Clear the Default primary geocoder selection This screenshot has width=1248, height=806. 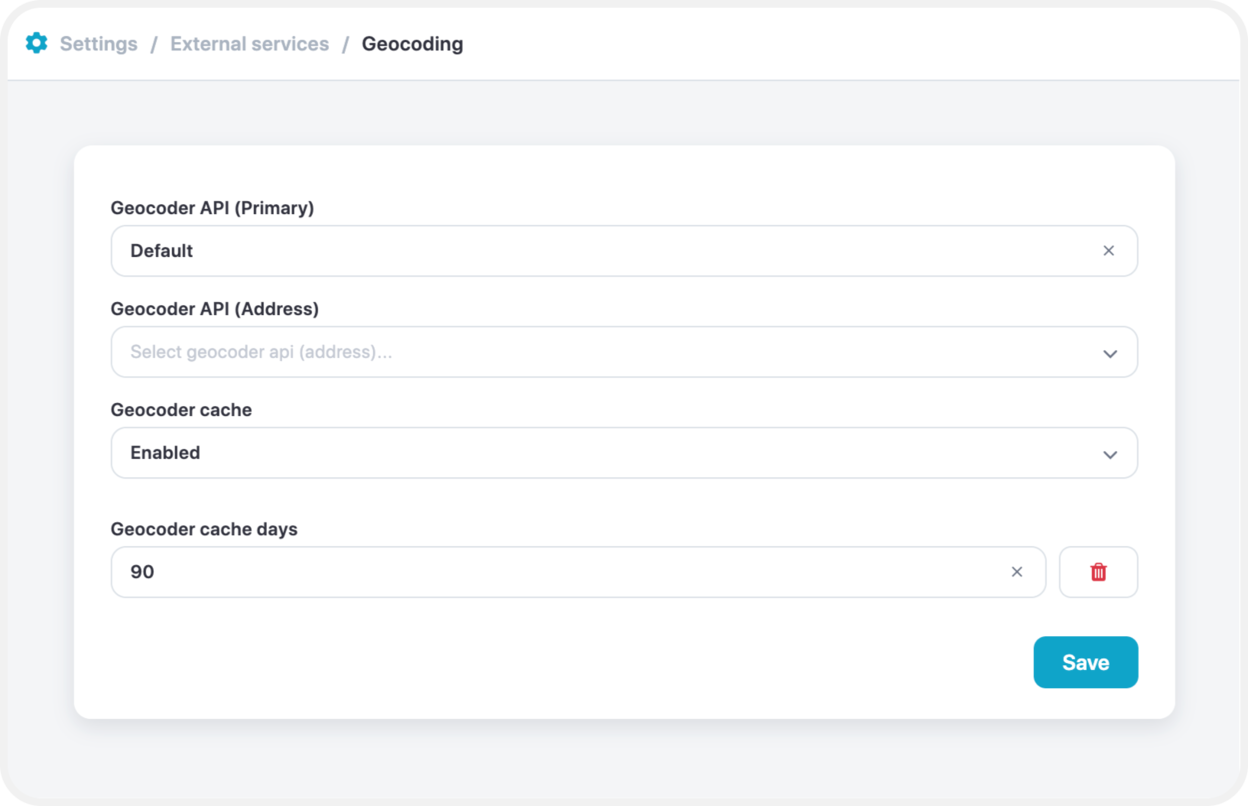tap(1108, 251)
